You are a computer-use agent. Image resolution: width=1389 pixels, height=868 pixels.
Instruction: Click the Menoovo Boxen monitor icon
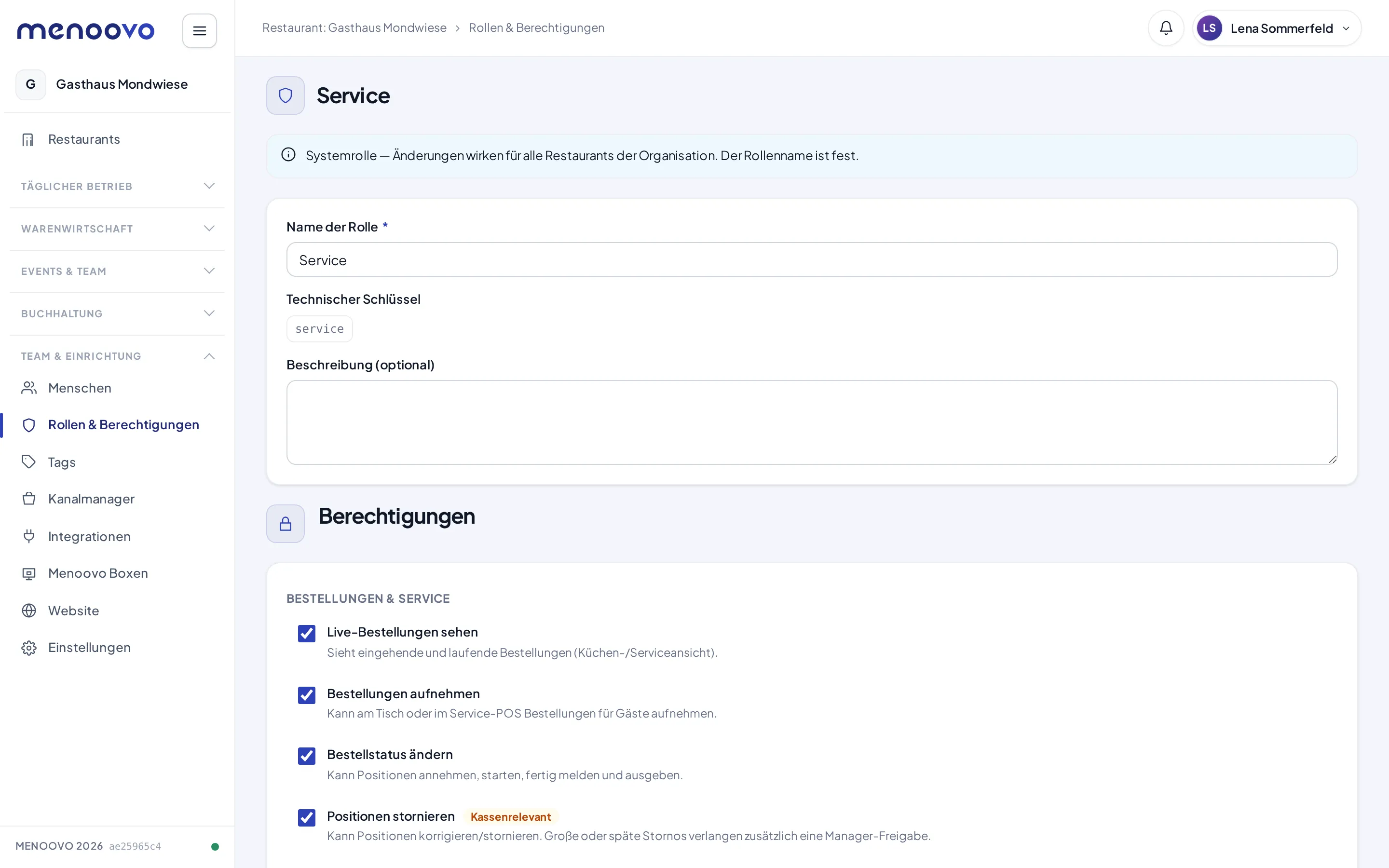29,573
